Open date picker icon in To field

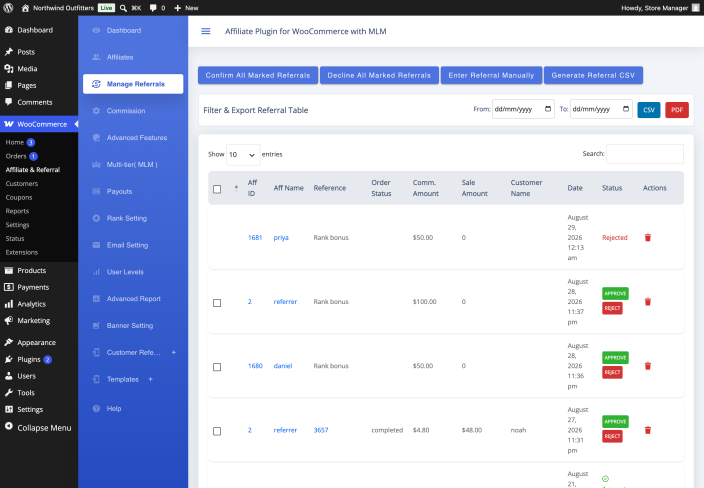[626, 109]
